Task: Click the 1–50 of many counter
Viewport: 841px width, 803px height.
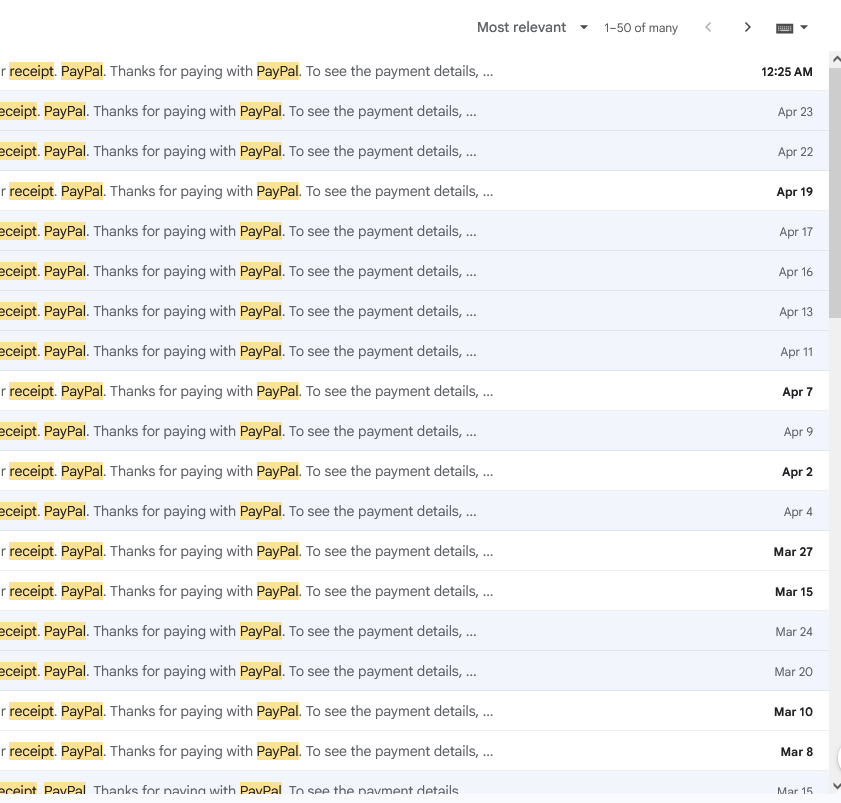Action: tap(641, 28)
